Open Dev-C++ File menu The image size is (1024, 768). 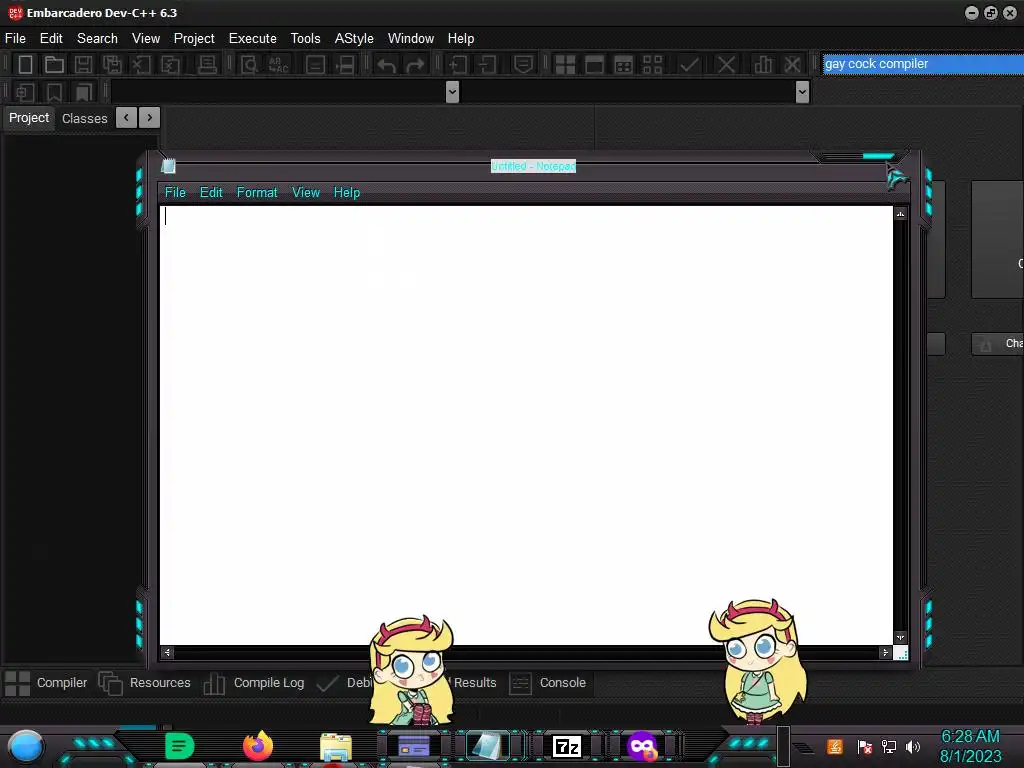tap(15, 39)
